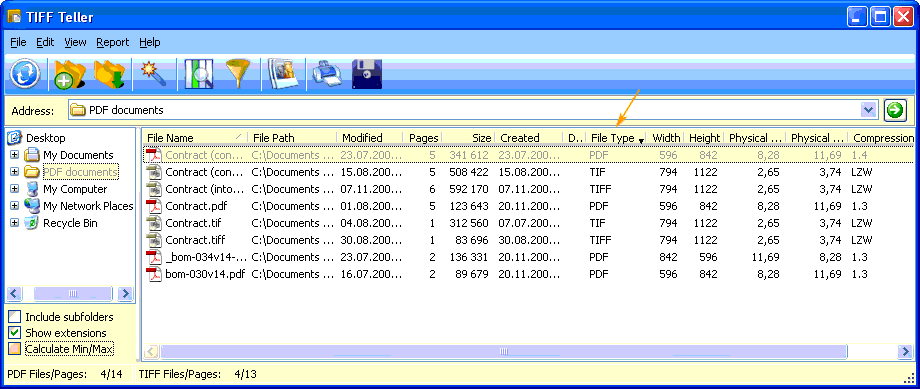The height and width of the screenshot is (389, 920).
Task: Open the Address dropdown arrow
Action: 868,110
